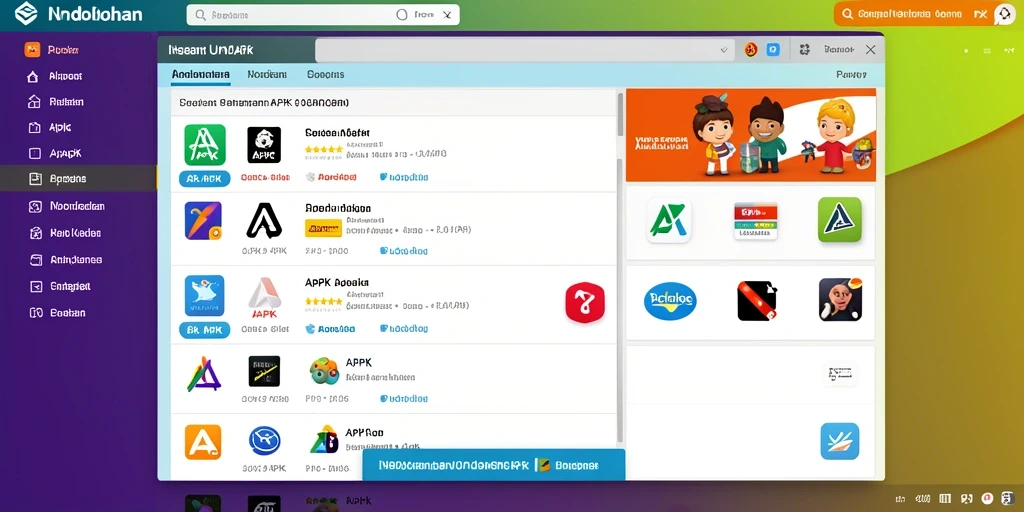Clear the top search bar with its X icon

pos(447,14)
